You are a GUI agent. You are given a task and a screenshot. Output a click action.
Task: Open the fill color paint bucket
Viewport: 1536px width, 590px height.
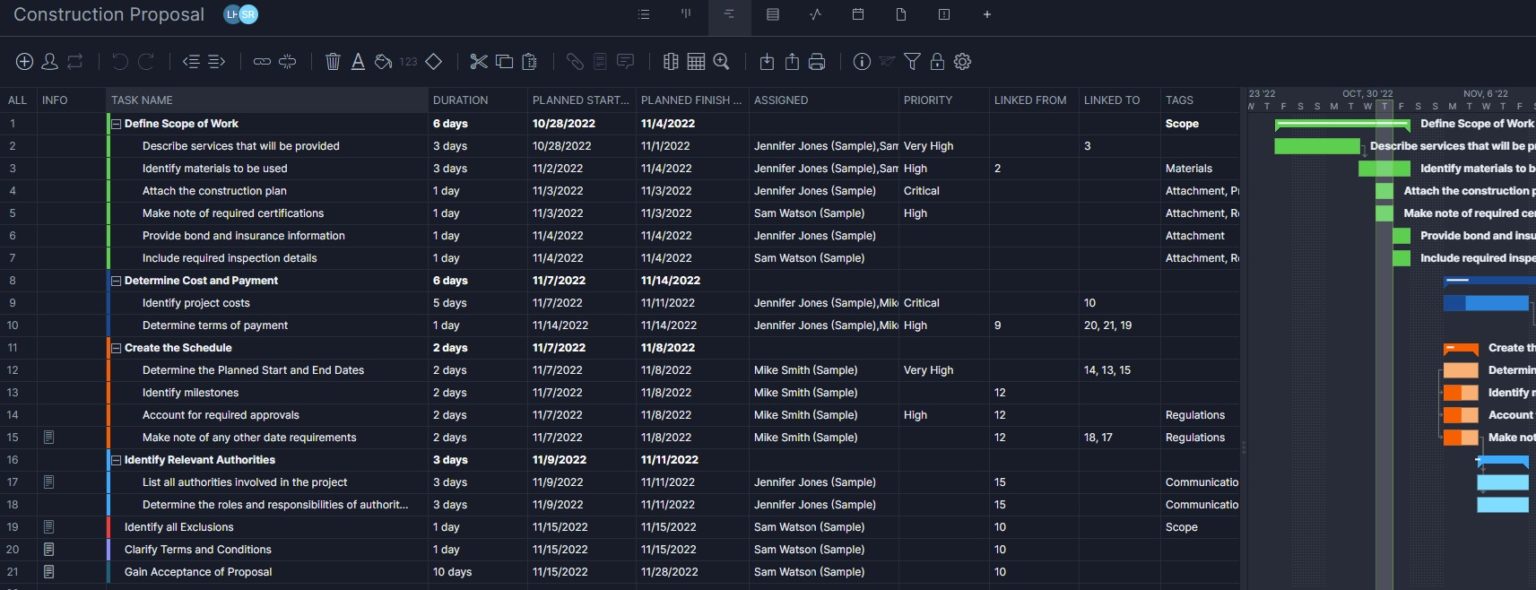click(x=383, y=61)
